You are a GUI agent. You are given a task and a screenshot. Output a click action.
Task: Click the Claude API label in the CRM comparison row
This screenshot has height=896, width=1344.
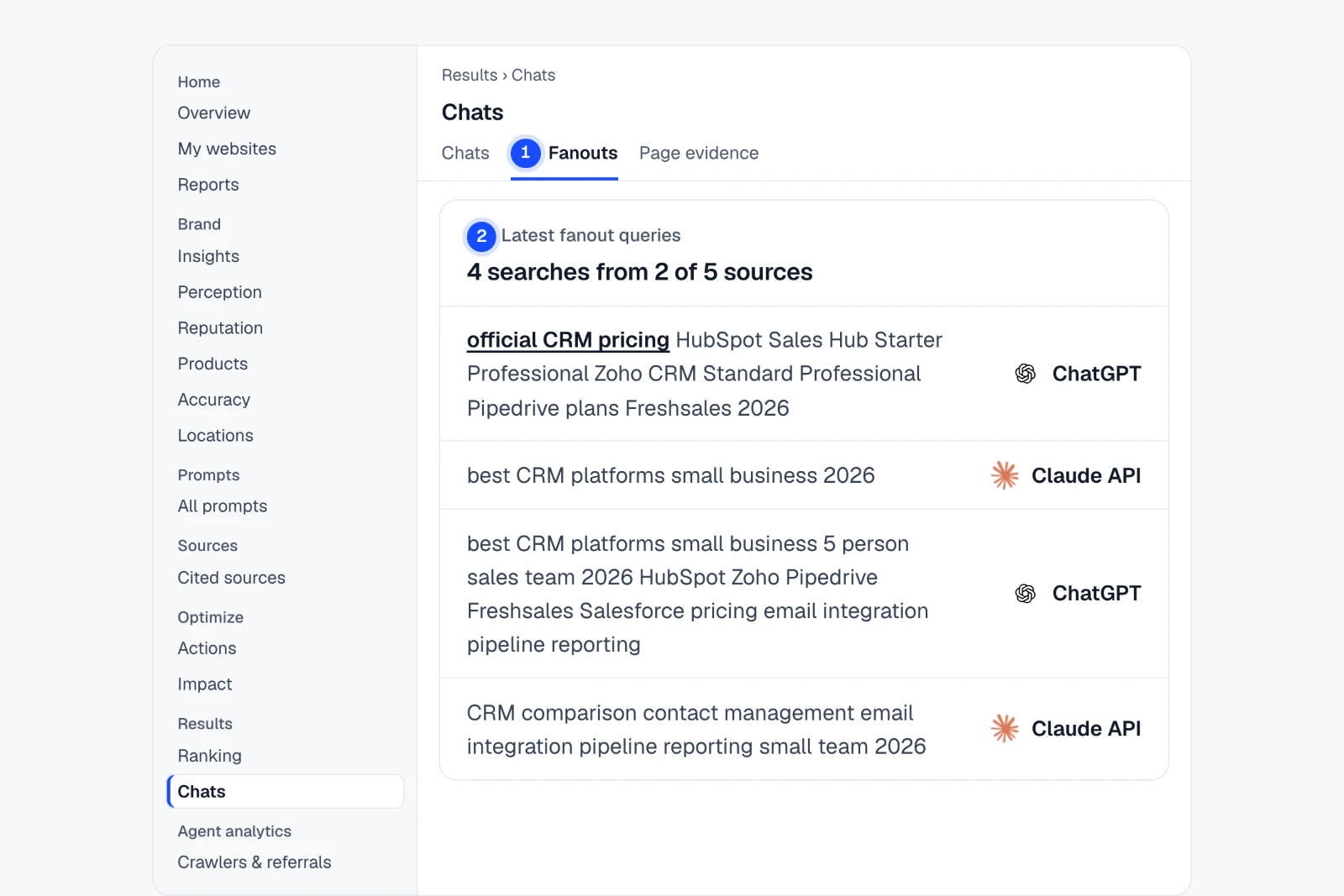coord(1086,729)
